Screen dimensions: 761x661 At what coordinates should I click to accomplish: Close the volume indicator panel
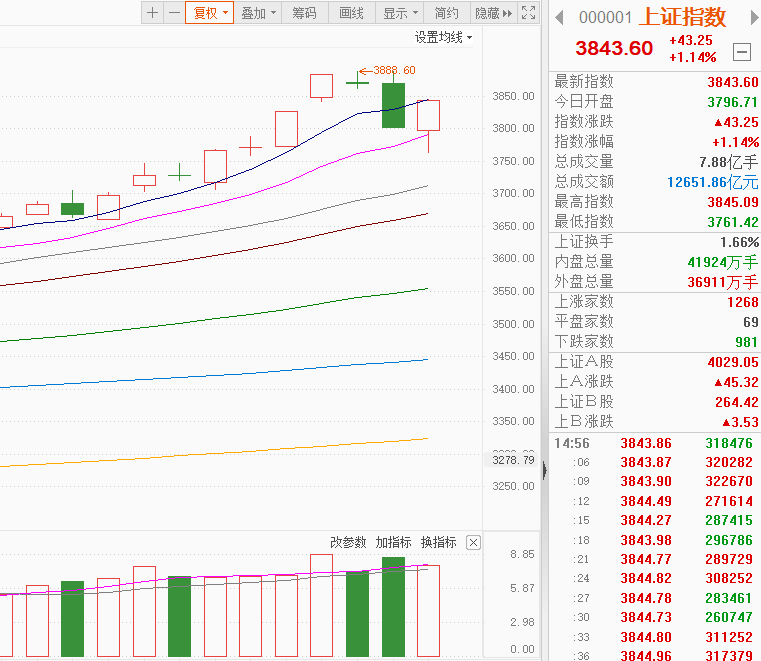tap(473, 543)
